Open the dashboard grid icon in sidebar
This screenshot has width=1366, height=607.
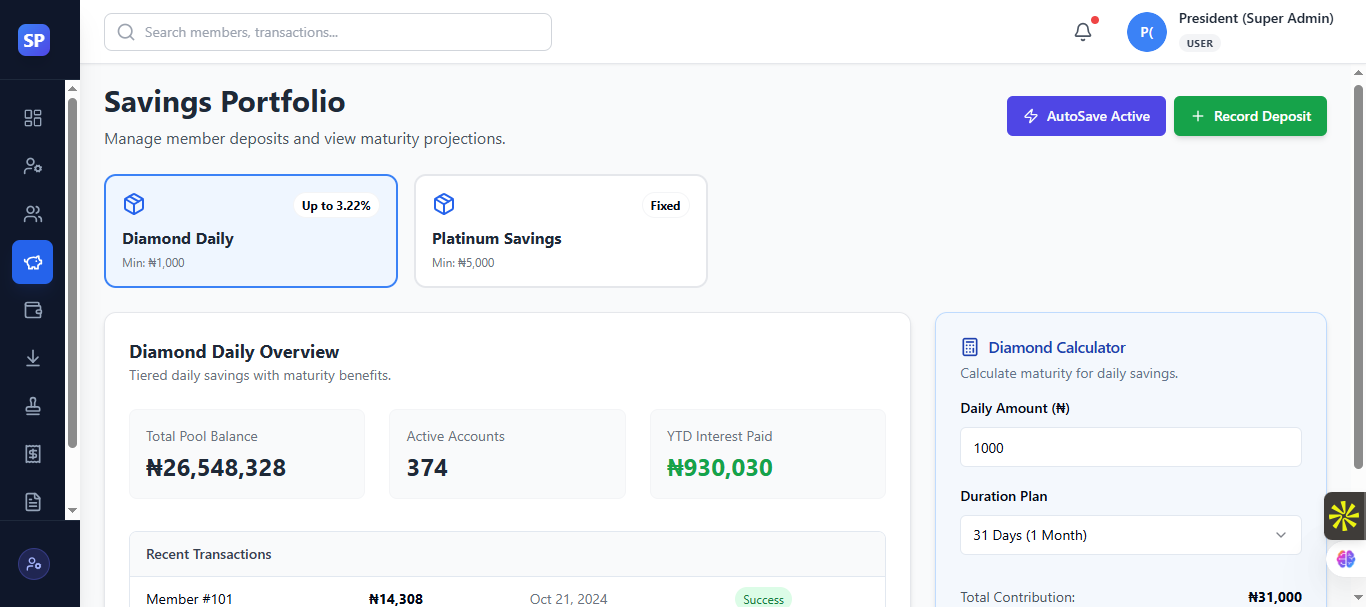click(x=33, y=118)
